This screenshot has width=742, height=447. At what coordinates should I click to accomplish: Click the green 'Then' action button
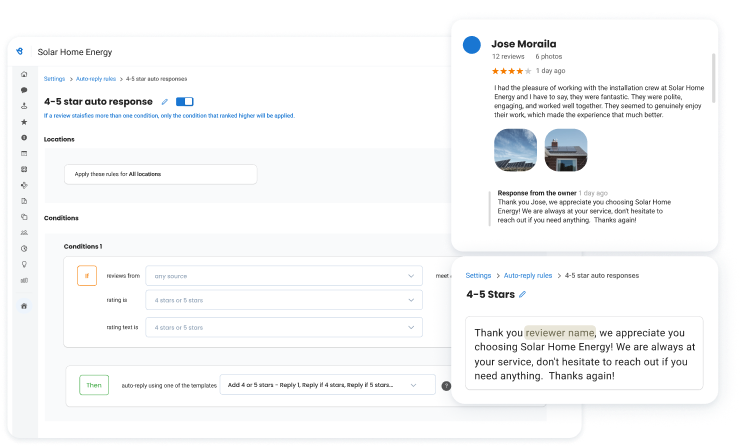pyautogui.click(x=94, y=385)
